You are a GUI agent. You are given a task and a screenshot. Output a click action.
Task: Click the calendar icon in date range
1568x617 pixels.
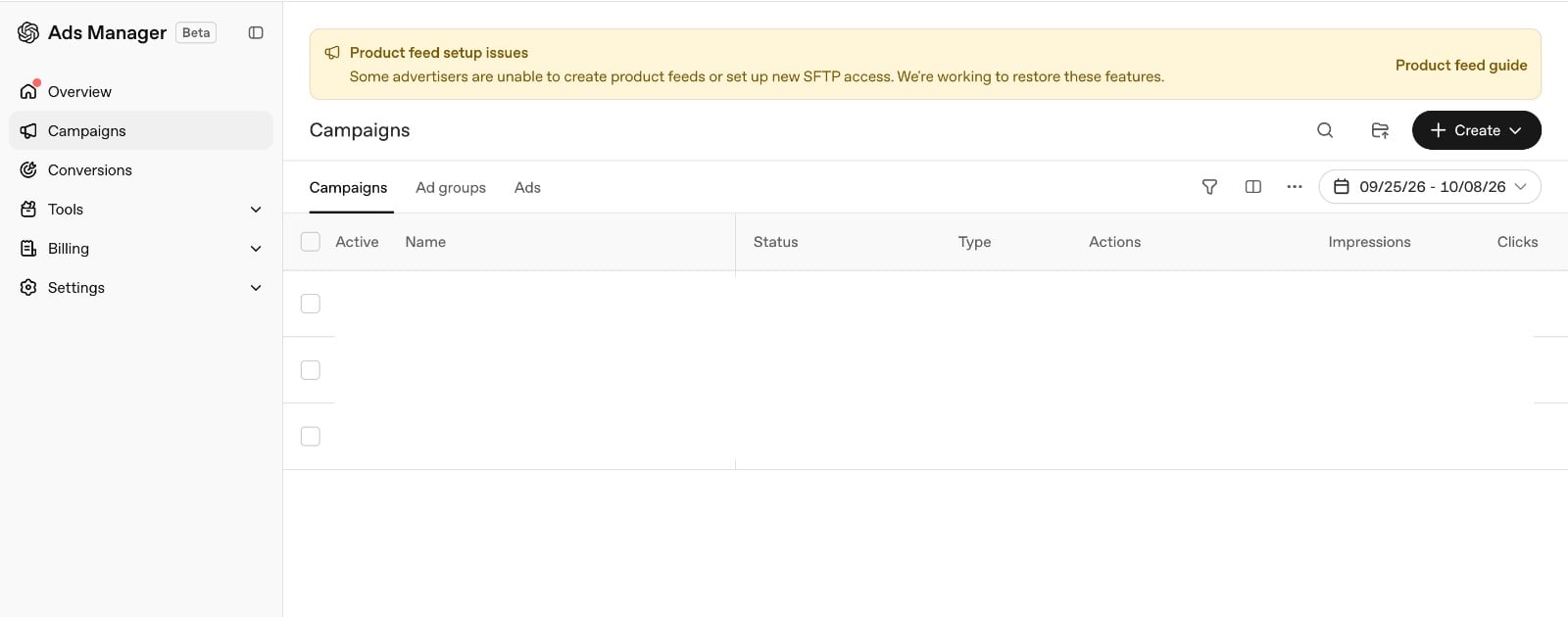tap(1342, 186)
